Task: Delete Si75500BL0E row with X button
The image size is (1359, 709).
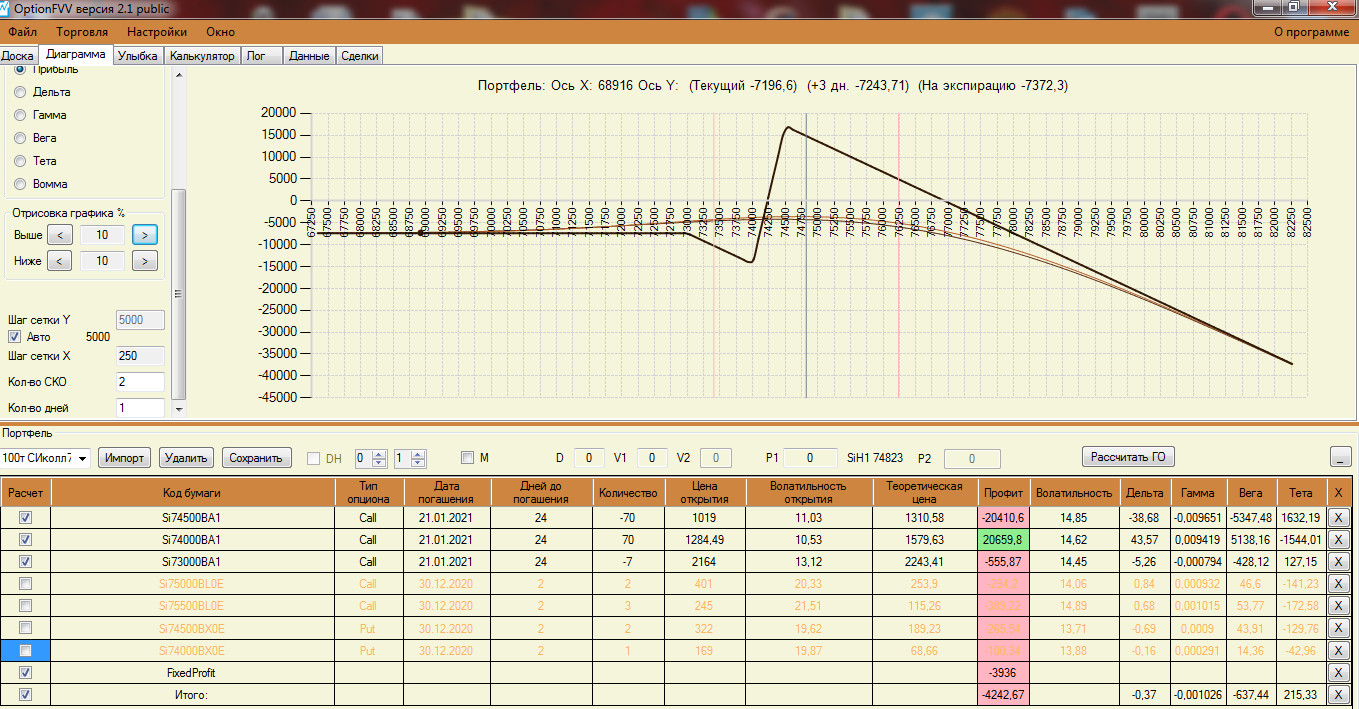Action: click(1340, 606)
